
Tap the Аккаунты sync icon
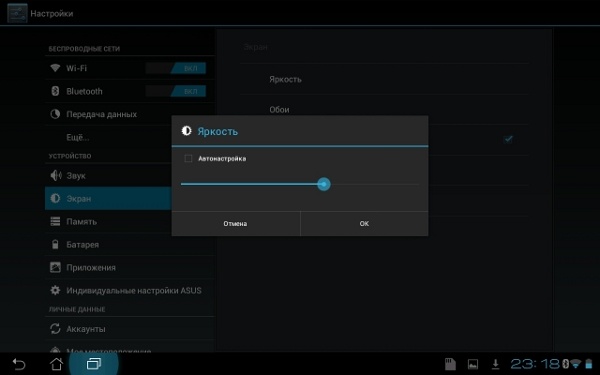(55, 329)
